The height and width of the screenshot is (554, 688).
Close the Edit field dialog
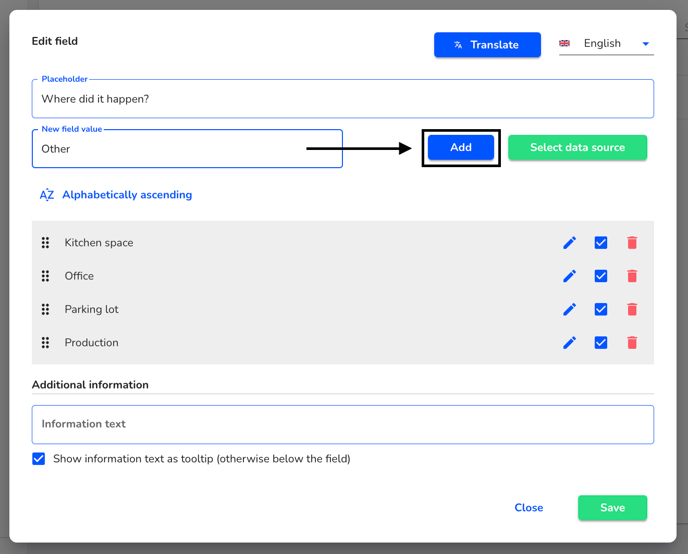pyautogui.click(x=529, y=508)
